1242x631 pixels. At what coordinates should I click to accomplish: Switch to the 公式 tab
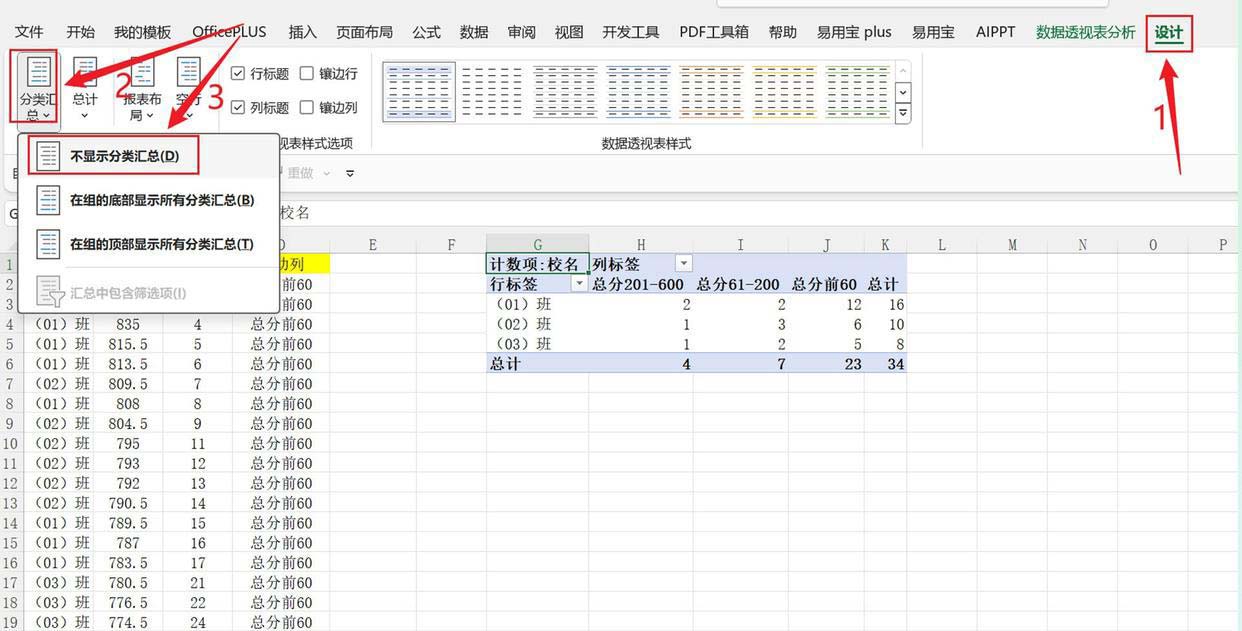(426, 32)
